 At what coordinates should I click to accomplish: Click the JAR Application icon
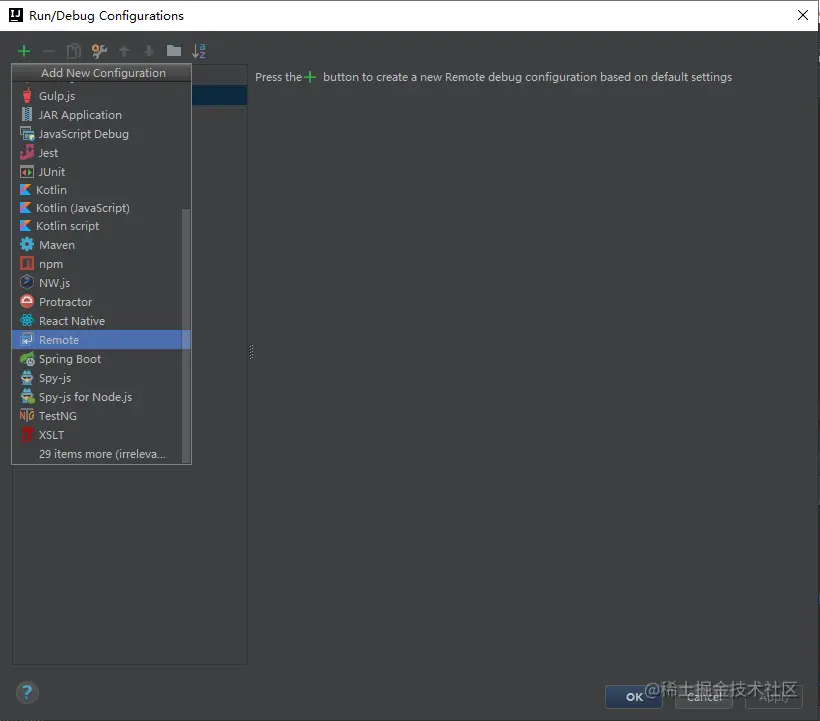(x=27, y=115)
